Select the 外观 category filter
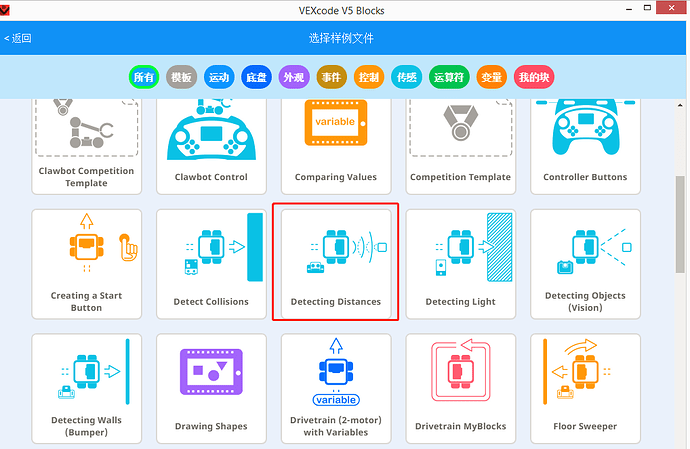 click(x=294, y=77)
